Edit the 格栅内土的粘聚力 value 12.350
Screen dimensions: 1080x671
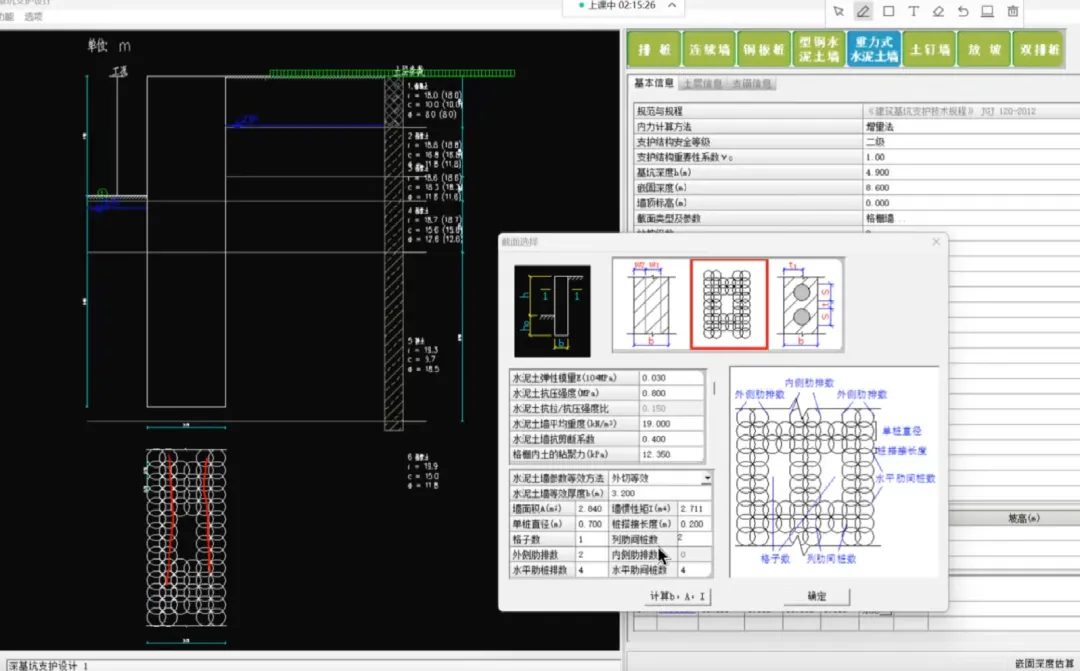pyautogui.click(x=672, y=455)
